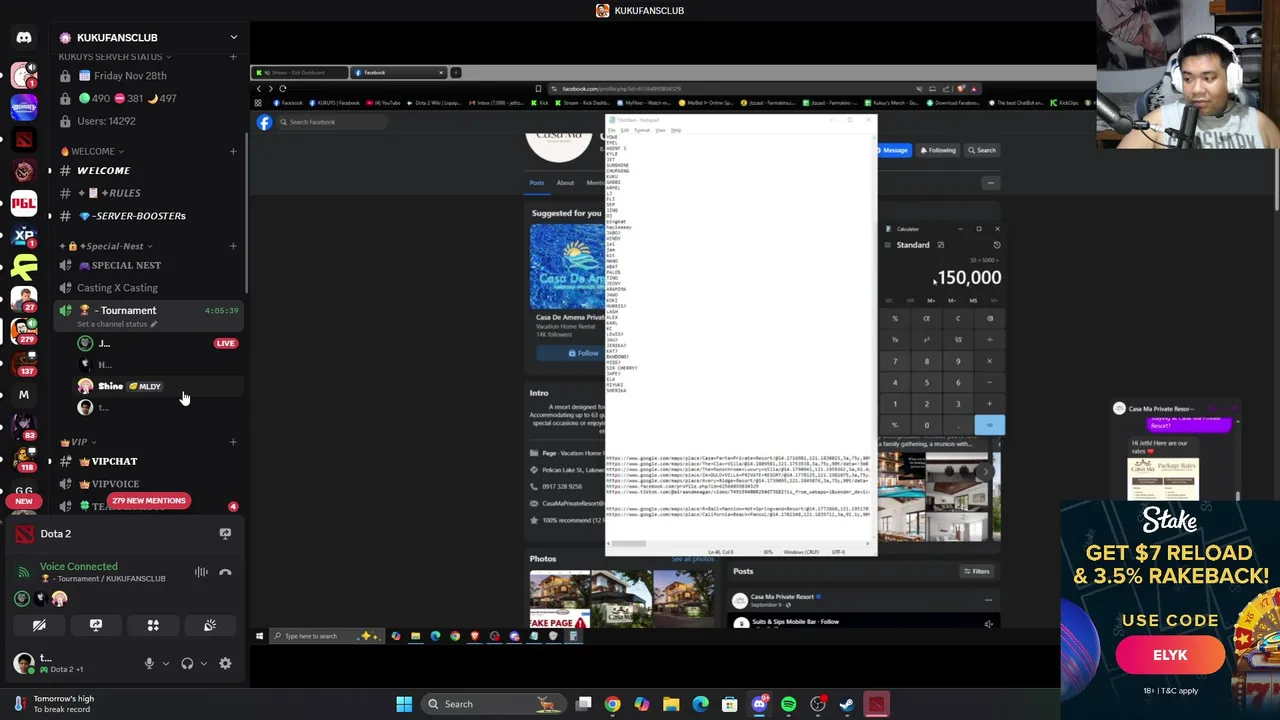
Task: Open Tomorrow's high weather widget
Action: pos(52,704)
